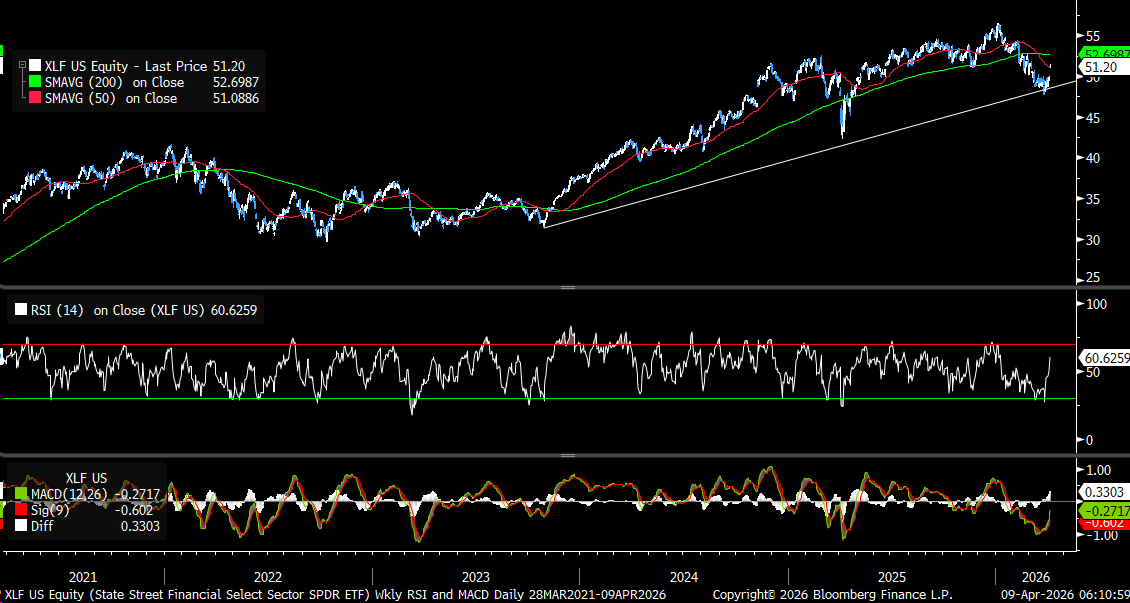Image resolution: width=1130 pixels, height=603 pixels.
Task: Click the green -0.2717 tag on MACD axis
Action: coord(1105,510)
